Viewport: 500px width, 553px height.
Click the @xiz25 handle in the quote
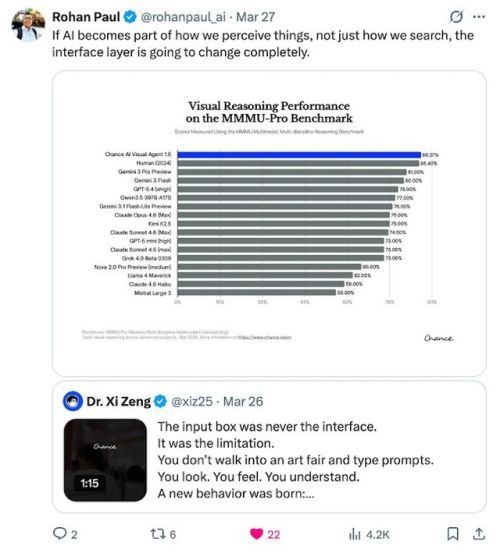pos(192,401)
